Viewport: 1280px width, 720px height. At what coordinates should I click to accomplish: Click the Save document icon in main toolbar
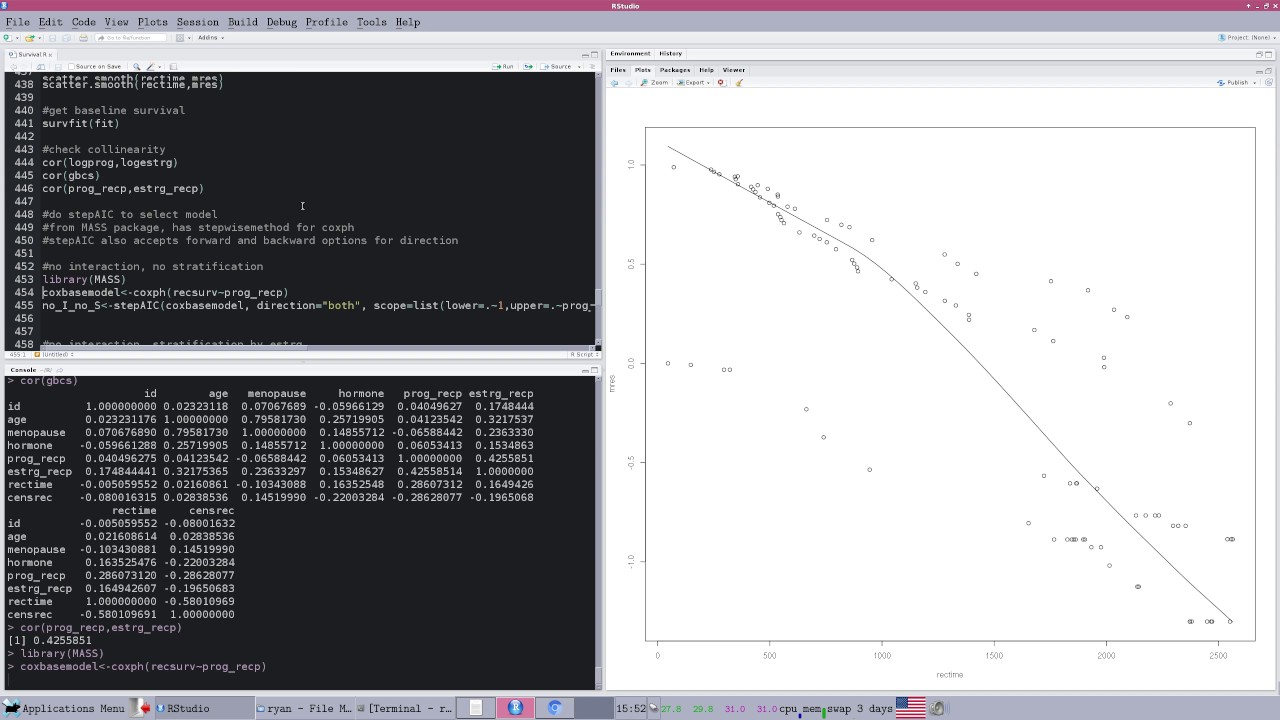point(52,38)
